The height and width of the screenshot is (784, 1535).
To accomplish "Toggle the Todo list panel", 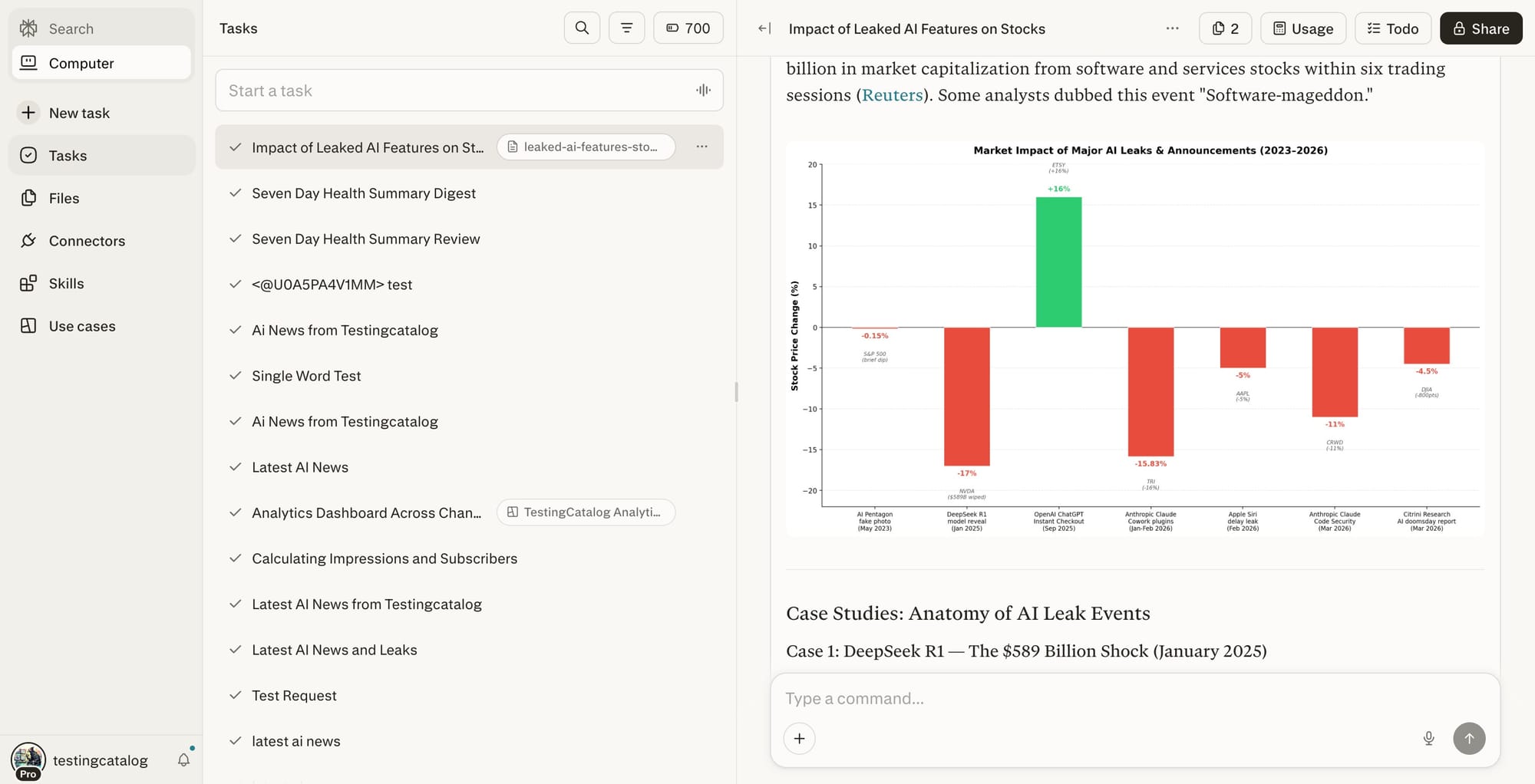I will [1392, 28].
